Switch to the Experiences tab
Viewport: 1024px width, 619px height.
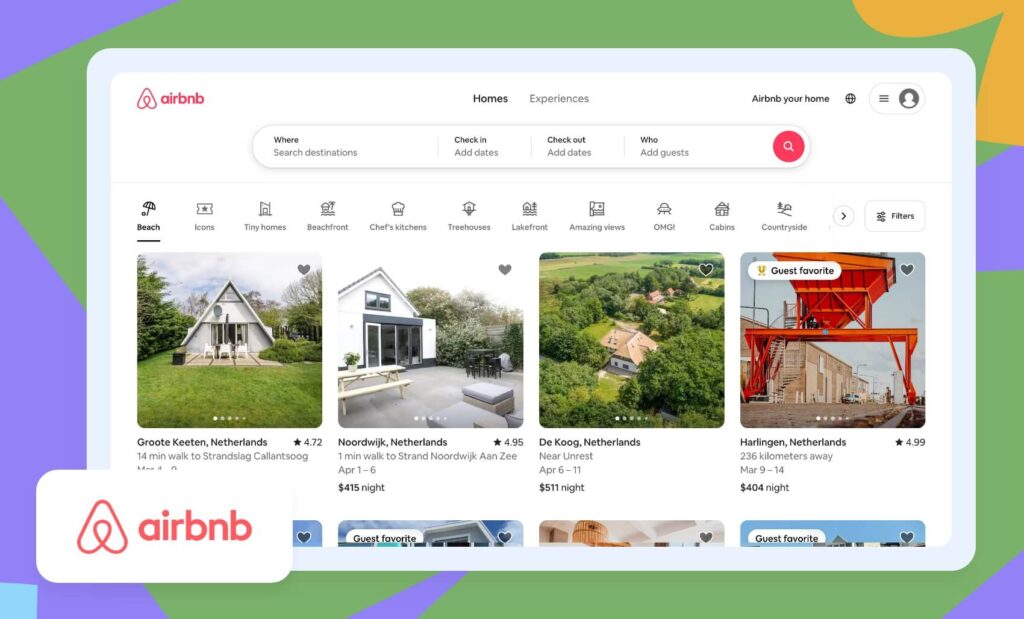point(559,99)
